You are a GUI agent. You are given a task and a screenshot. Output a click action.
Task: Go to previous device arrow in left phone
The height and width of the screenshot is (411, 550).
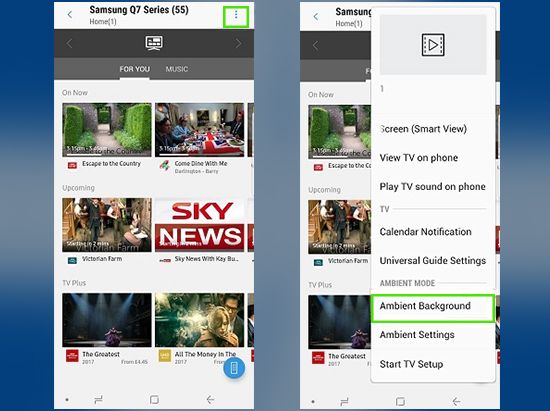(69, 43)
